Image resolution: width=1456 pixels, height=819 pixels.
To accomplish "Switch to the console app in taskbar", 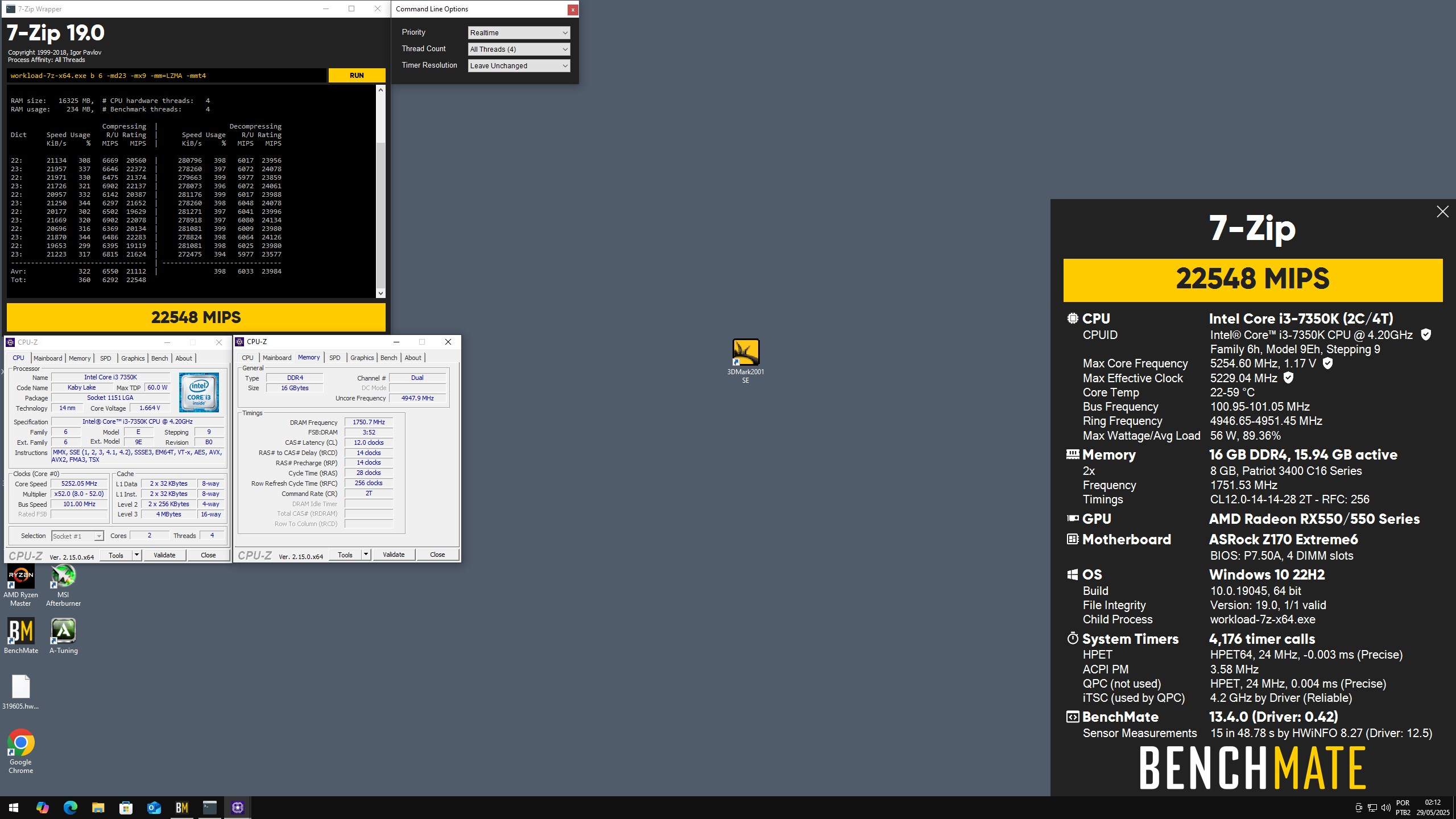I will pos(210,808).
